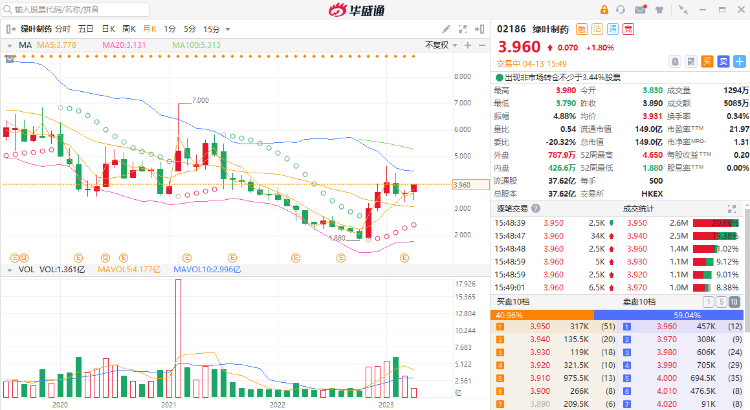Click the 3.960 current price tag on chart axis
This screenshot has width=750, height=410.
pos(470,185)
